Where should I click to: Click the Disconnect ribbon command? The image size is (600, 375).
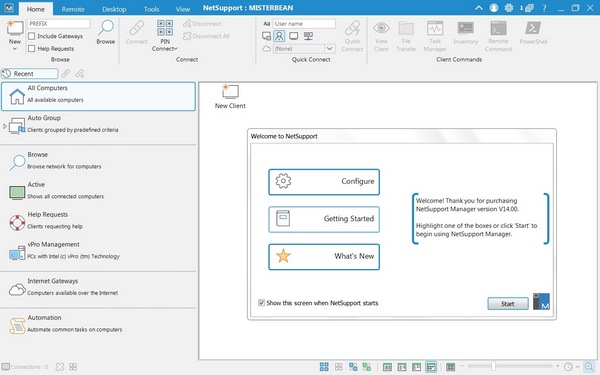coord(202,24)
